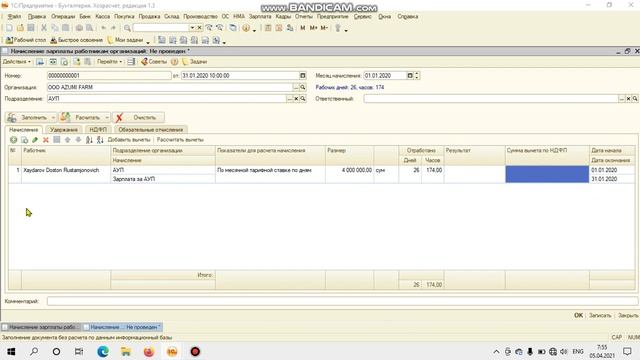Click the Save diskette icon in main toolbar
The width and height of the screenshot is (640, 360).
click(31, 28)
